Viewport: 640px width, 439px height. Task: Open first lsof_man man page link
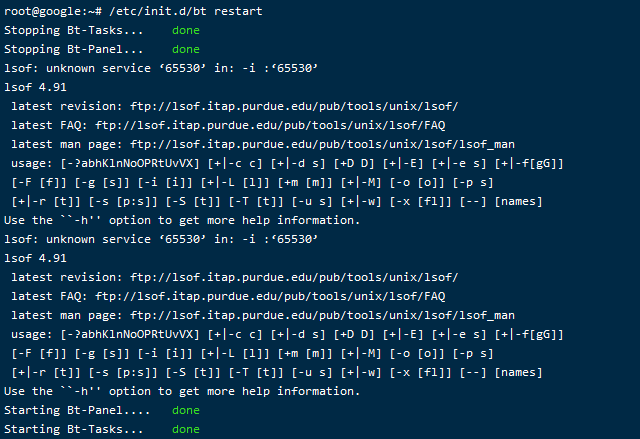322,144
